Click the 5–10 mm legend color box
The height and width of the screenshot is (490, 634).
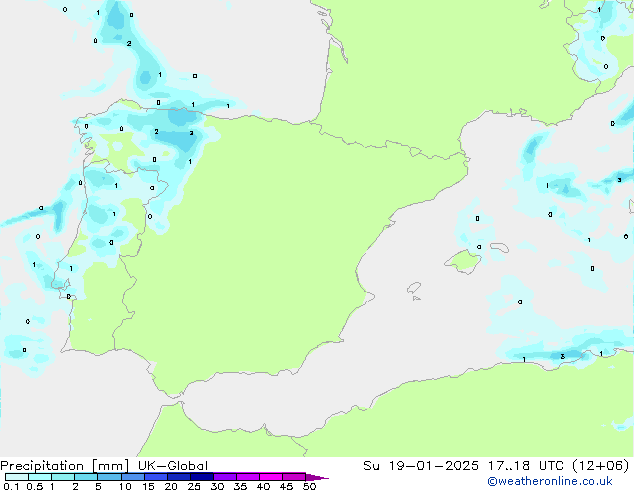point(109,477)
